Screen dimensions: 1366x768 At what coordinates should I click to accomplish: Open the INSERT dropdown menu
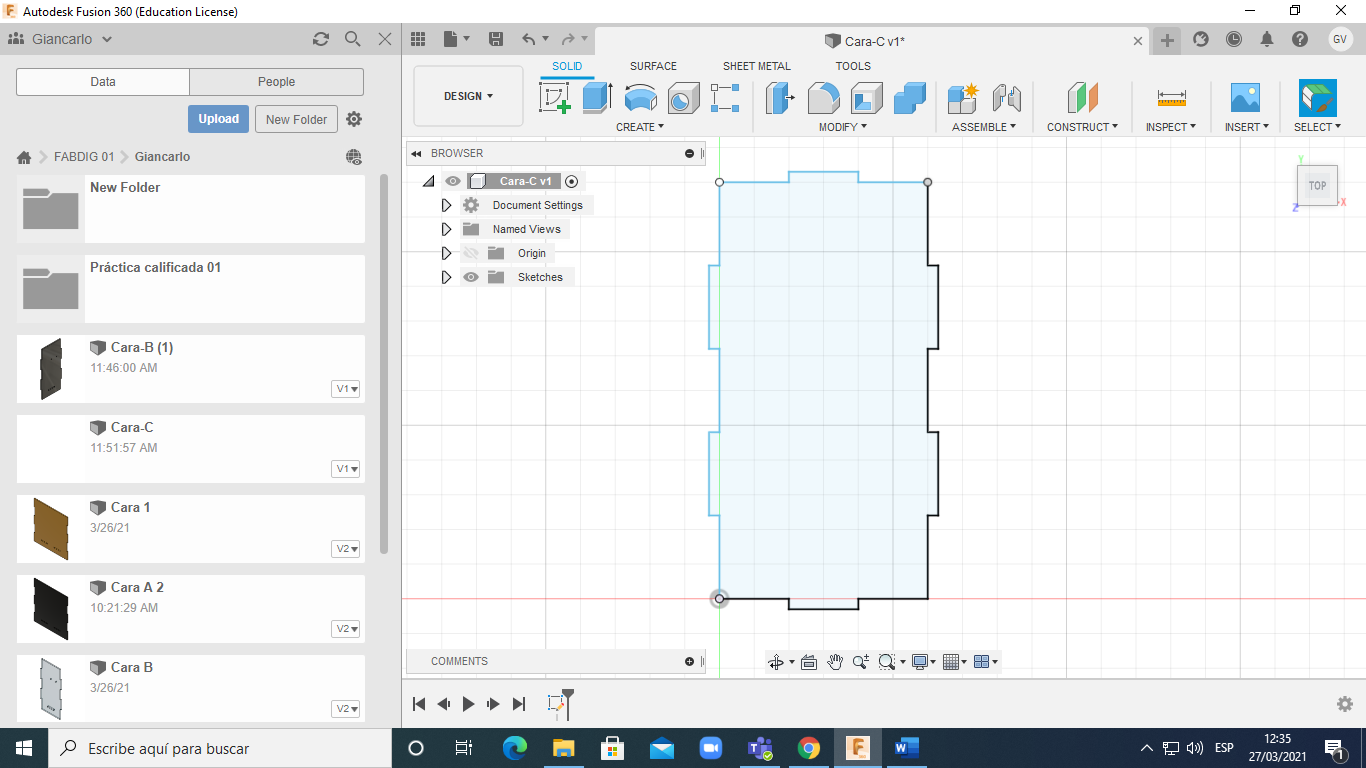(1247, 127)
